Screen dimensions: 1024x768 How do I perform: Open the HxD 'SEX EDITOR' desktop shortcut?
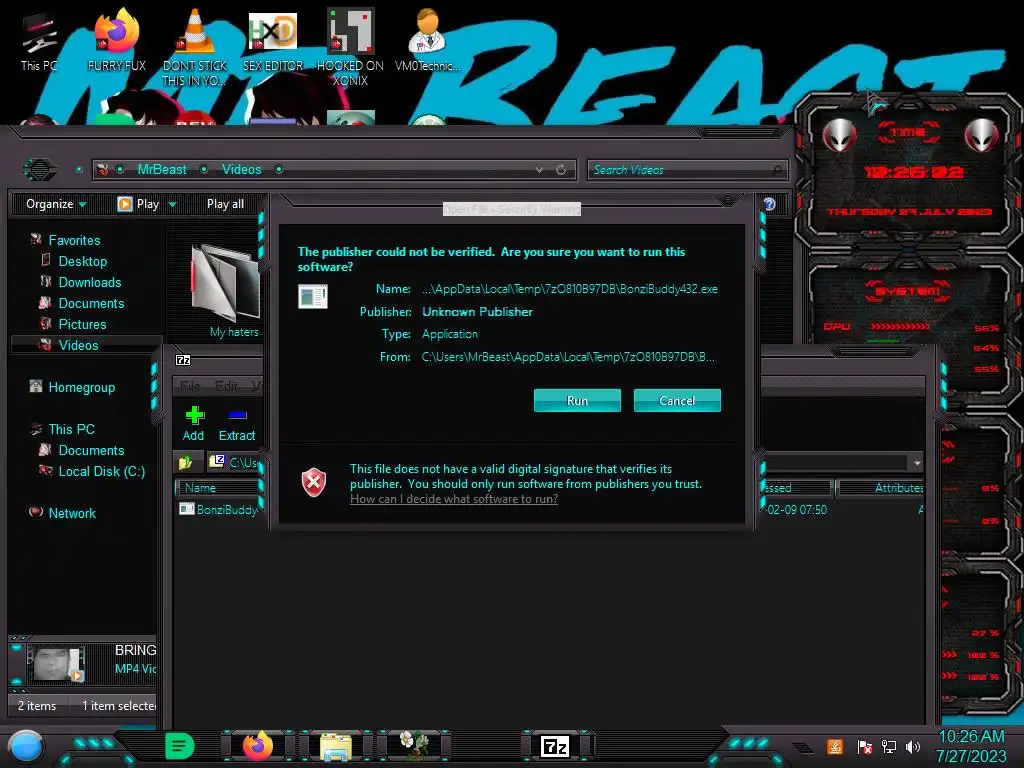tap(272, 40)
